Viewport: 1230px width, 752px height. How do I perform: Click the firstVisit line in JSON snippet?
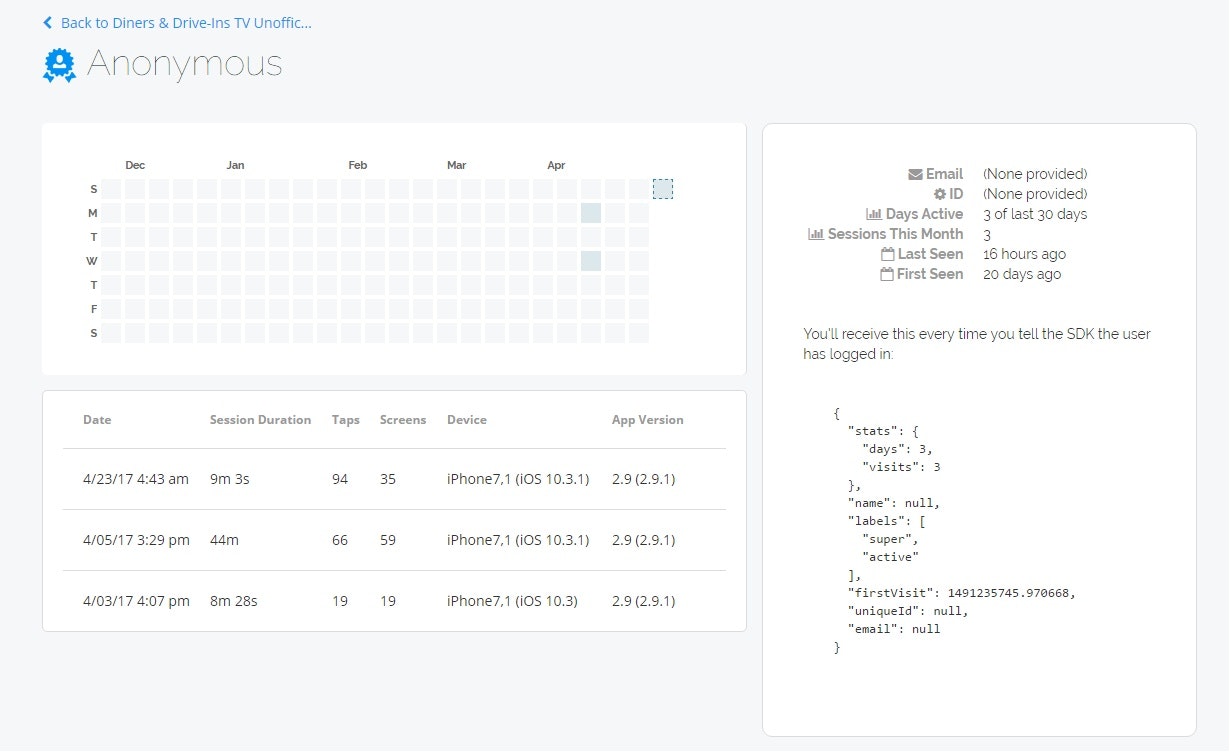961,593
